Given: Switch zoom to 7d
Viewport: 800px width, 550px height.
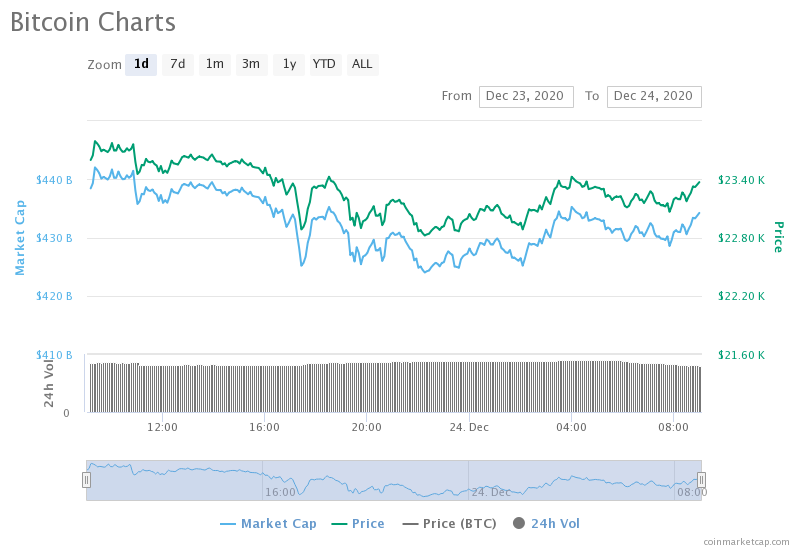Looking at the screenshot, I should (178, 64).
